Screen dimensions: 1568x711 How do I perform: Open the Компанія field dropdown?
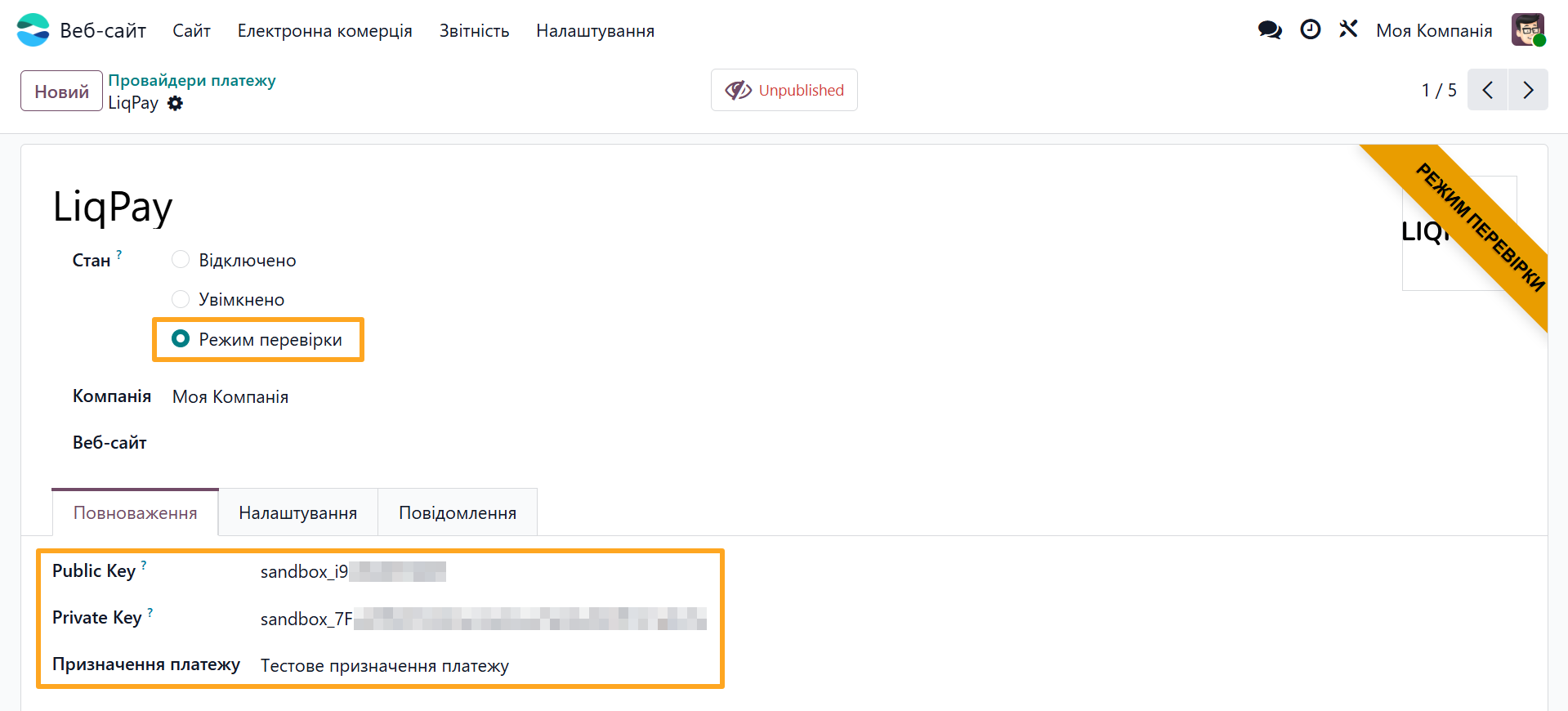230,397
